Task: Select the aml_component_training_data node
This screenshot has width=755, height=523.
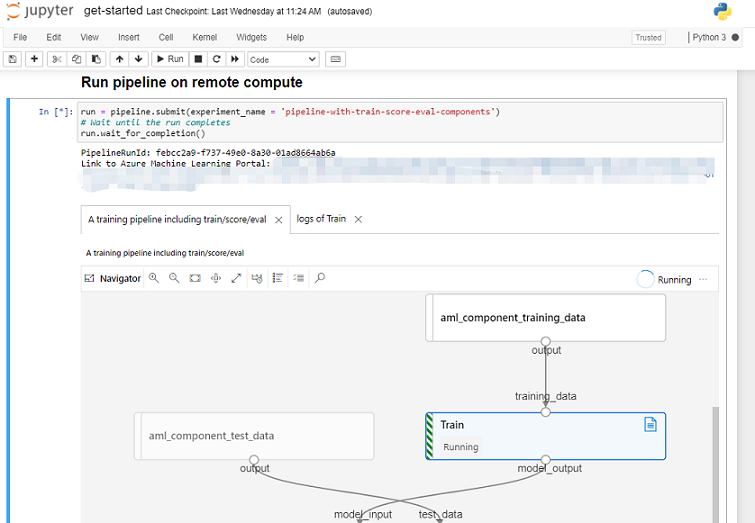Action: 546,318
